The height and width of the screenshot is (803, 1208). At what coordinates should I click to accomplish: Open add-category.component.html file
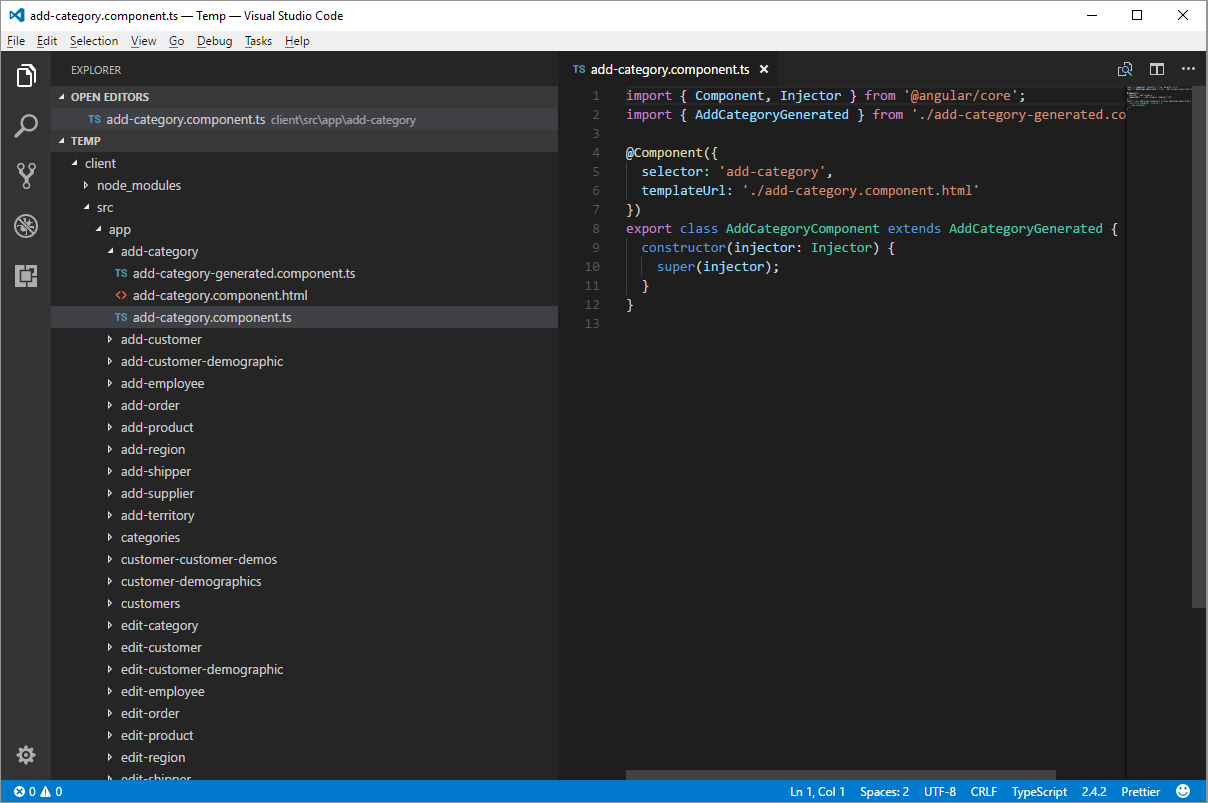[x=219, y=295]
